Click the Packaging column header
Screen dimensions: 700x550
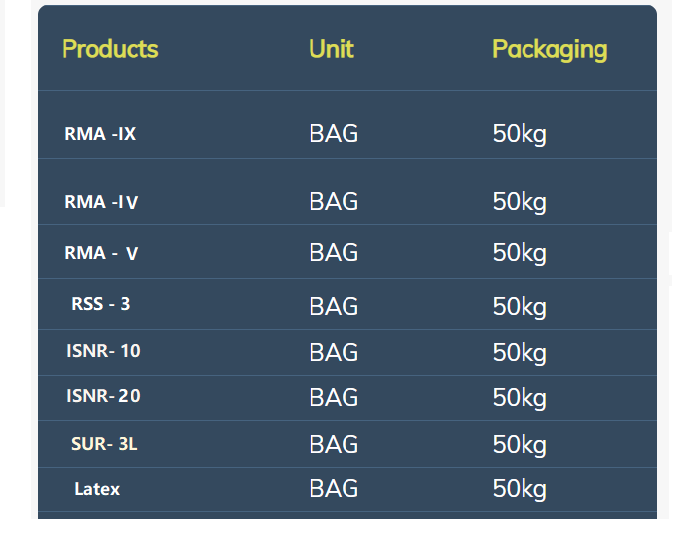pyautogui.click(x=550, y=50)
